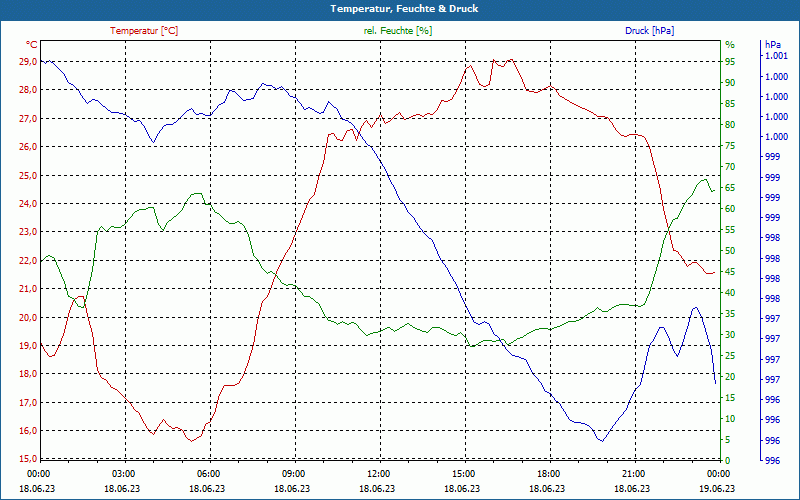Click the '19,0' temperature axis value
Screen dimensions: 800x500
pyautogui.click(x=28, y=345)
